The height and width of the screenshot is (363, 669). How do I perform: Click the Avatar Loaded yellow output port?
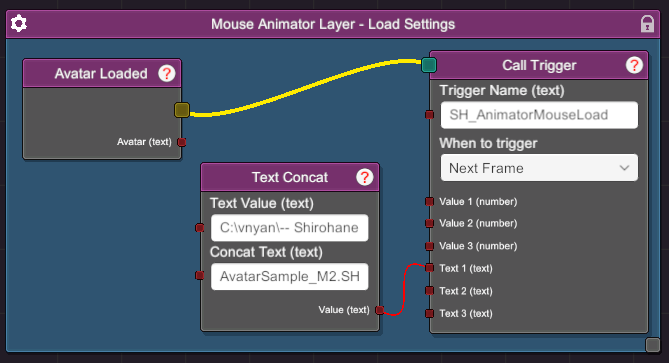[x=182, y=110]
